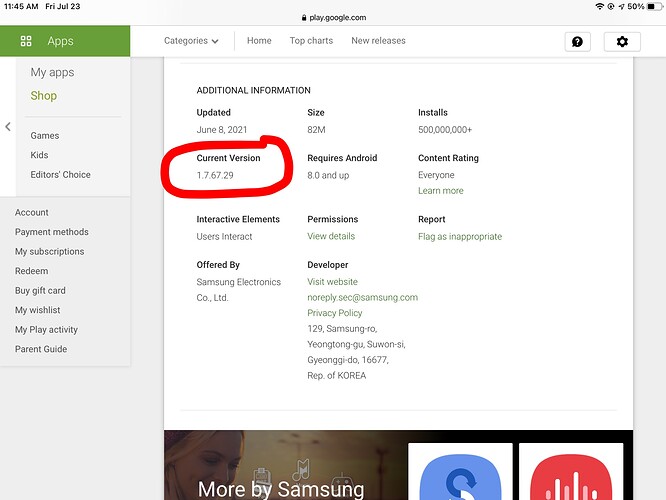Click the ADDITIONAL INFORMATION heading
Viewport: 666px width, 500px height.
click(x=254, y=90)
